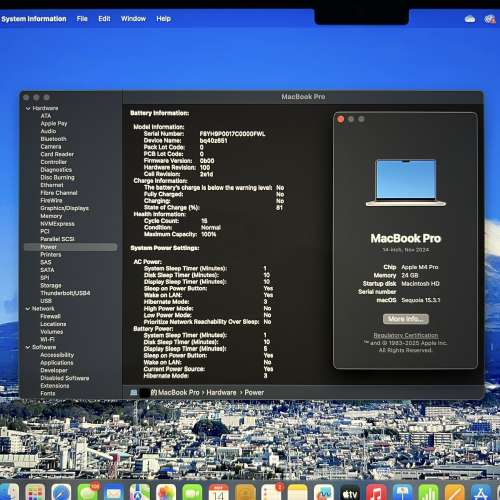Select Wi-Fi under Network
The image size is (500, 500).
[x=47, y=340]
